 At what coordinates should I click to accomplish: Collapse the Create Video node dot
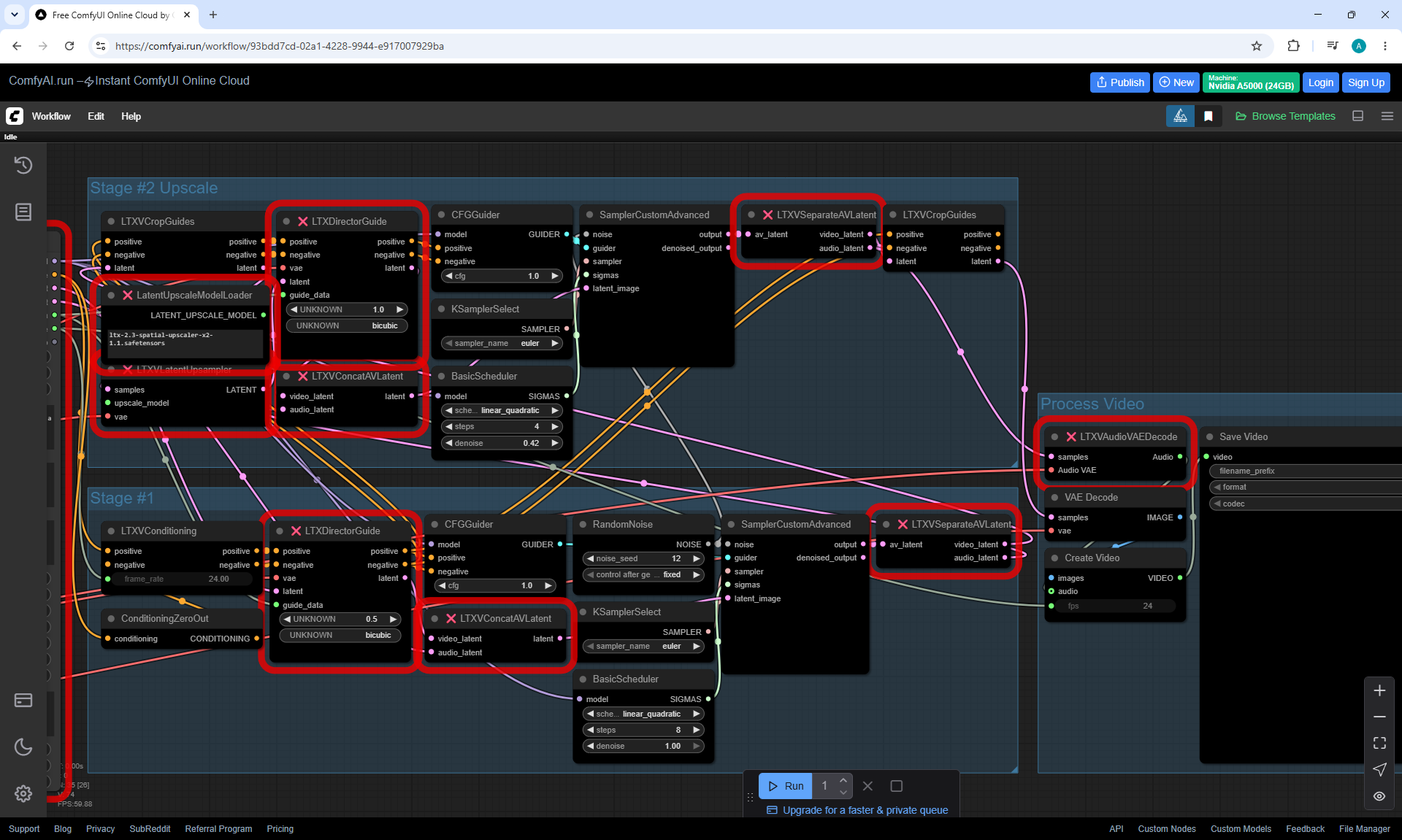coord(1054,558)
